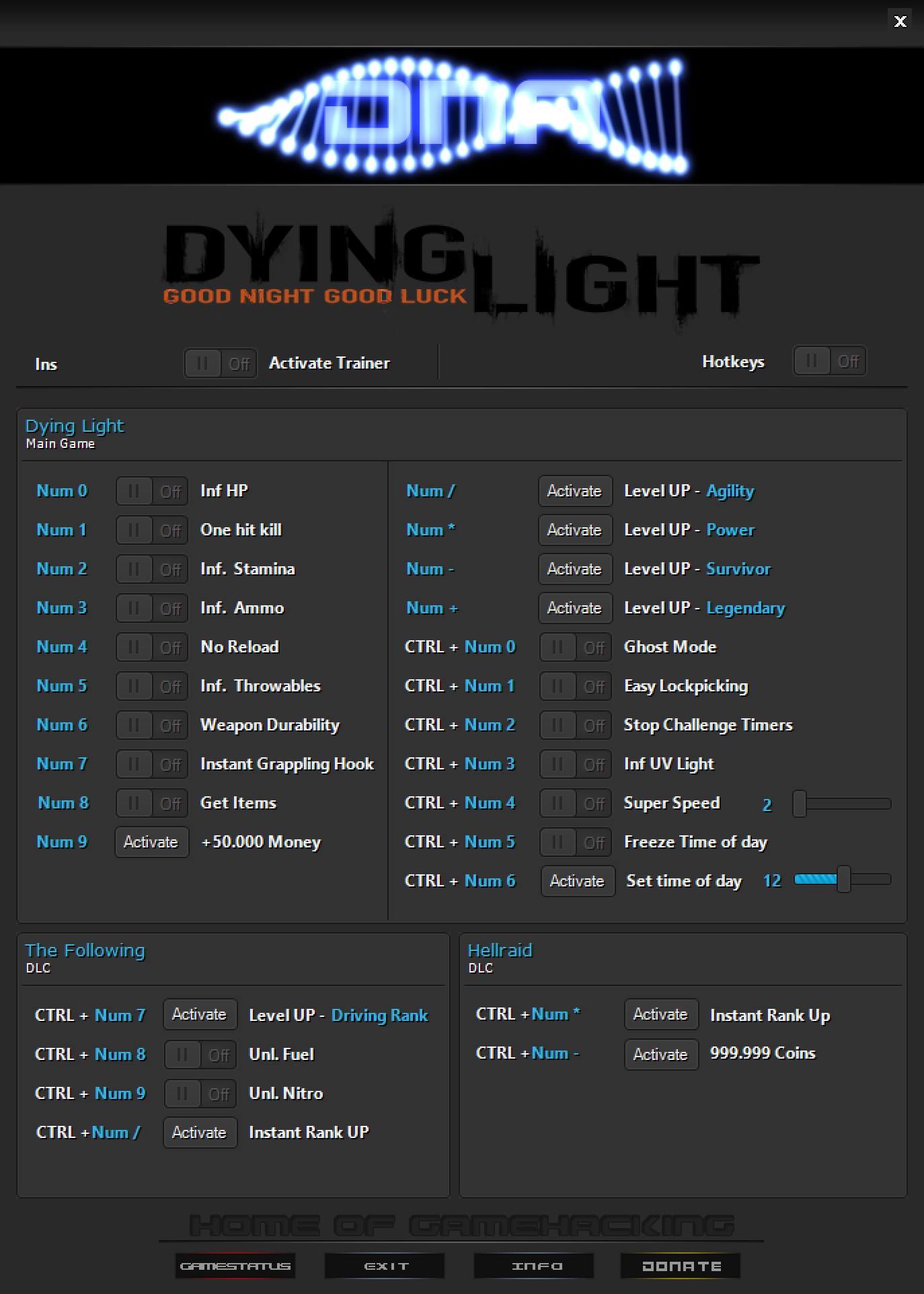This screenshot has height=1294, width=924.
Task: Enable Ghost Mode toggle
Action: click(576, 648)
